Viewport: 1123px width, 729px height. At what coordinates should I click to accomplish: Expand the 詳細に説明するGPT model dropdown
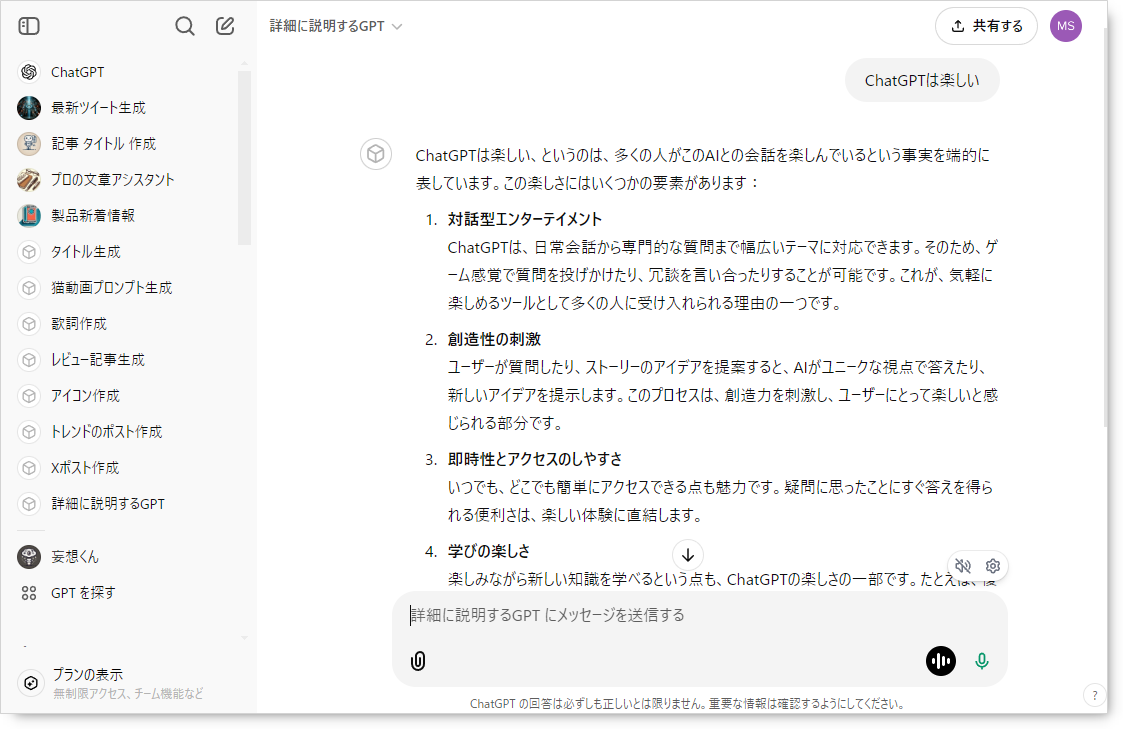pos(336,26)
